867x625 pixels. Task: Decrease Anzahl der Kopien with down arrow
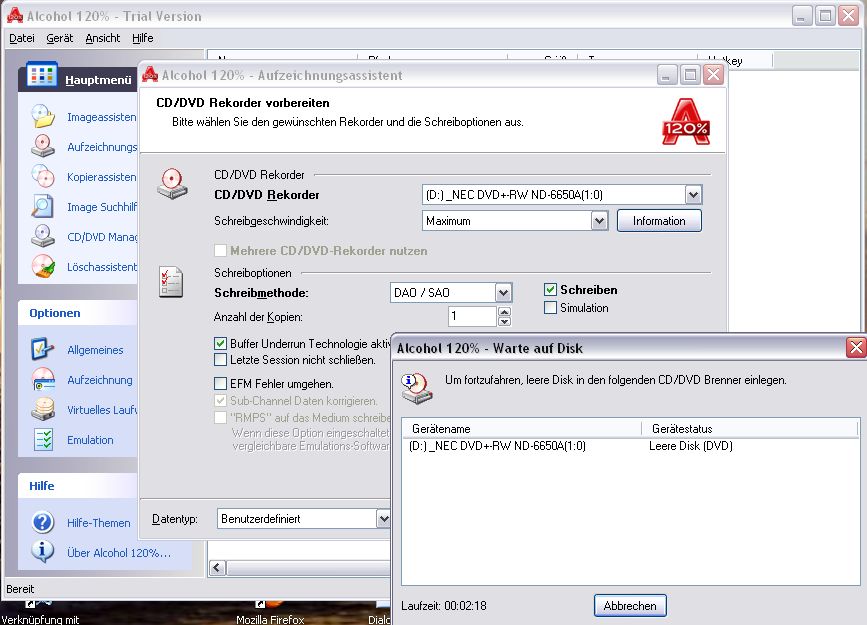pyautogui.click(x=504, y=321)
